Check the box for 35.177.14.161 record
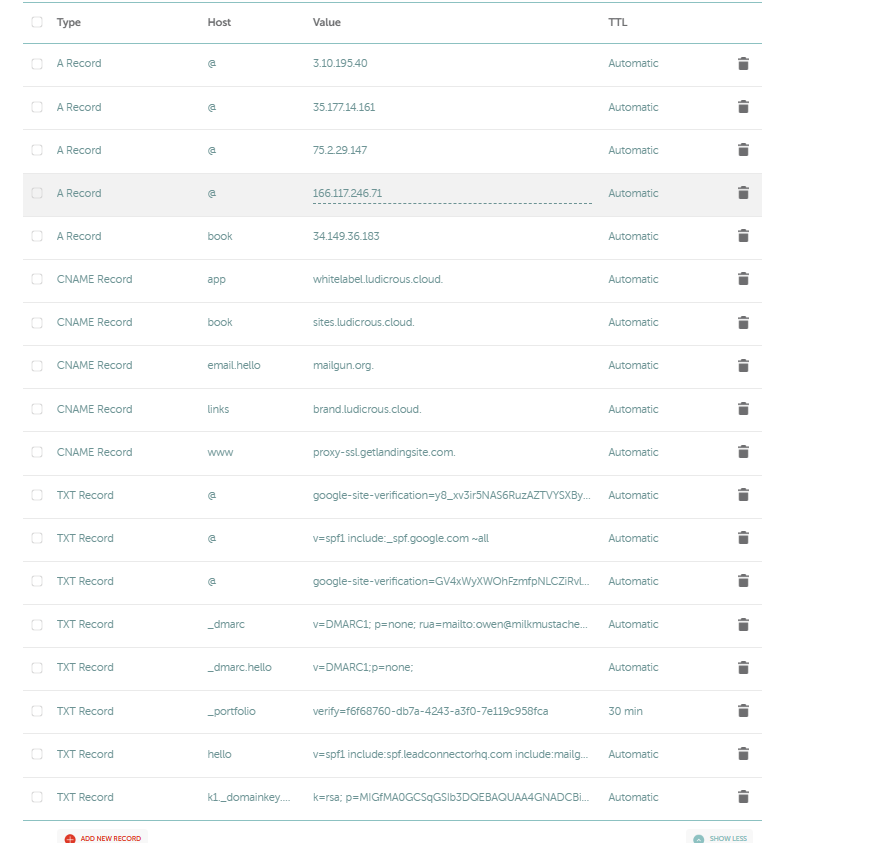883x843 pixels. point(37,107)
